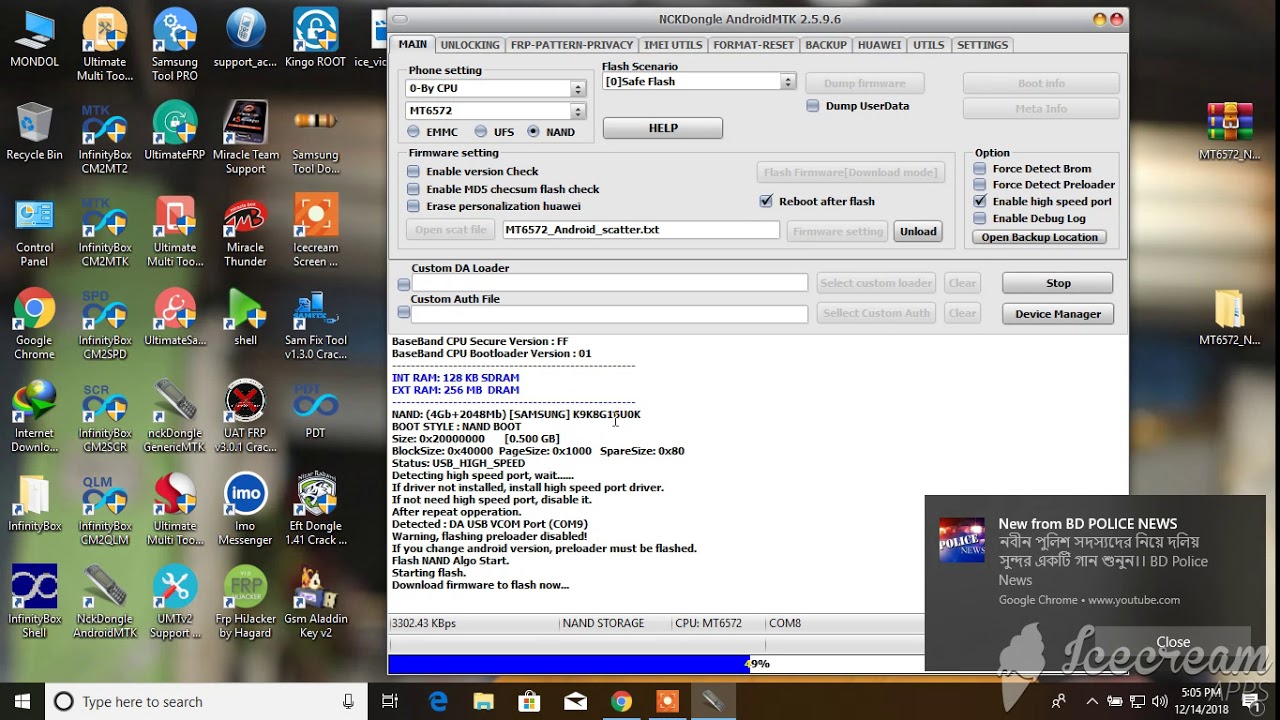Launch Kingo ROOT desktop icon
This screenshot has width=1280, height=720.
pyautogui.click(x=315, y=40)
